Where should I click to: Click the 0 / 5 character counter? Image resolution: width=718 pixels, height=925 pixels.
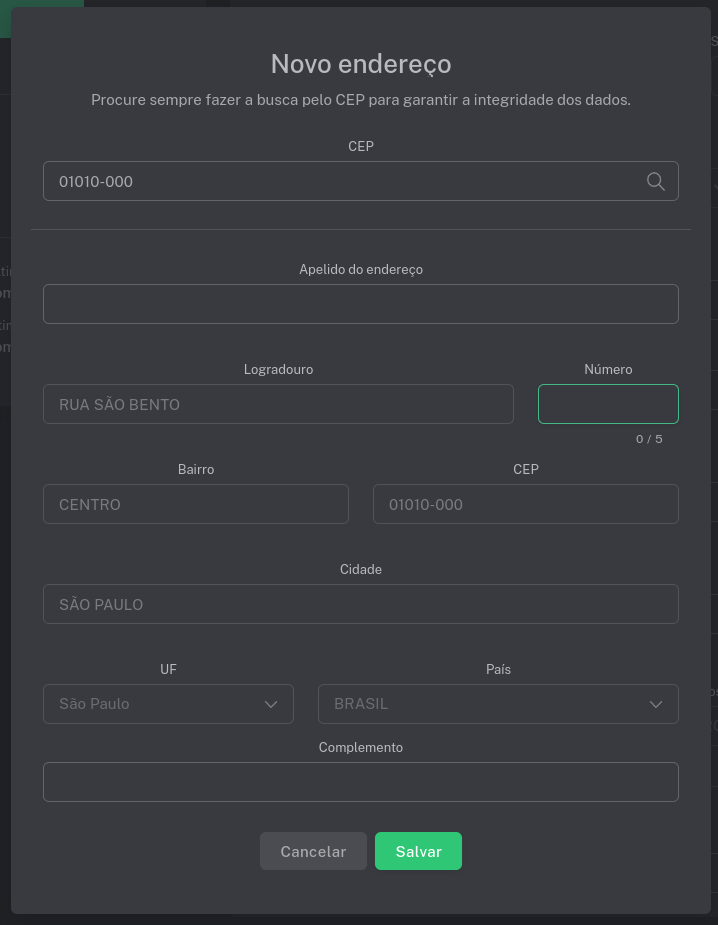(x=649, y=439)
